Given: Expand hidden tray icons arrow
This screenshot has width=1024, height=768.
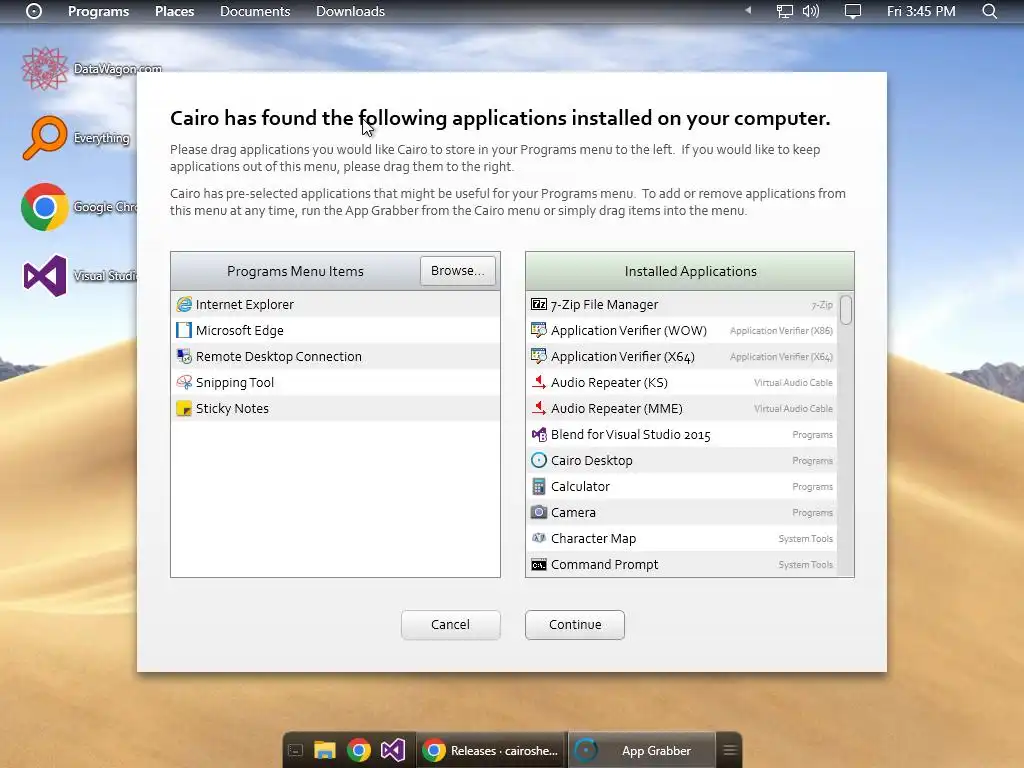Looking at the screenshot, I should point(748,10).
